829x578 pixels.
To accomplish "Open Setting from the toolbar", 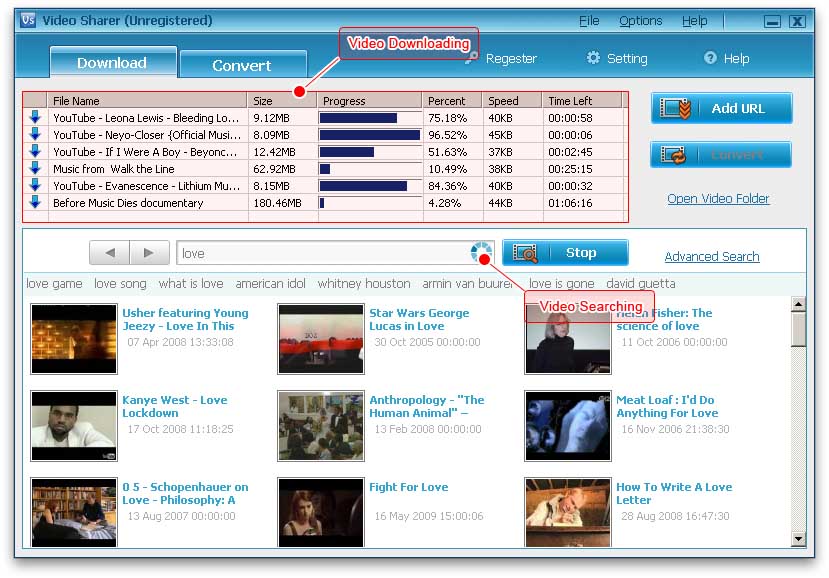I will click(x=627, y=59).
